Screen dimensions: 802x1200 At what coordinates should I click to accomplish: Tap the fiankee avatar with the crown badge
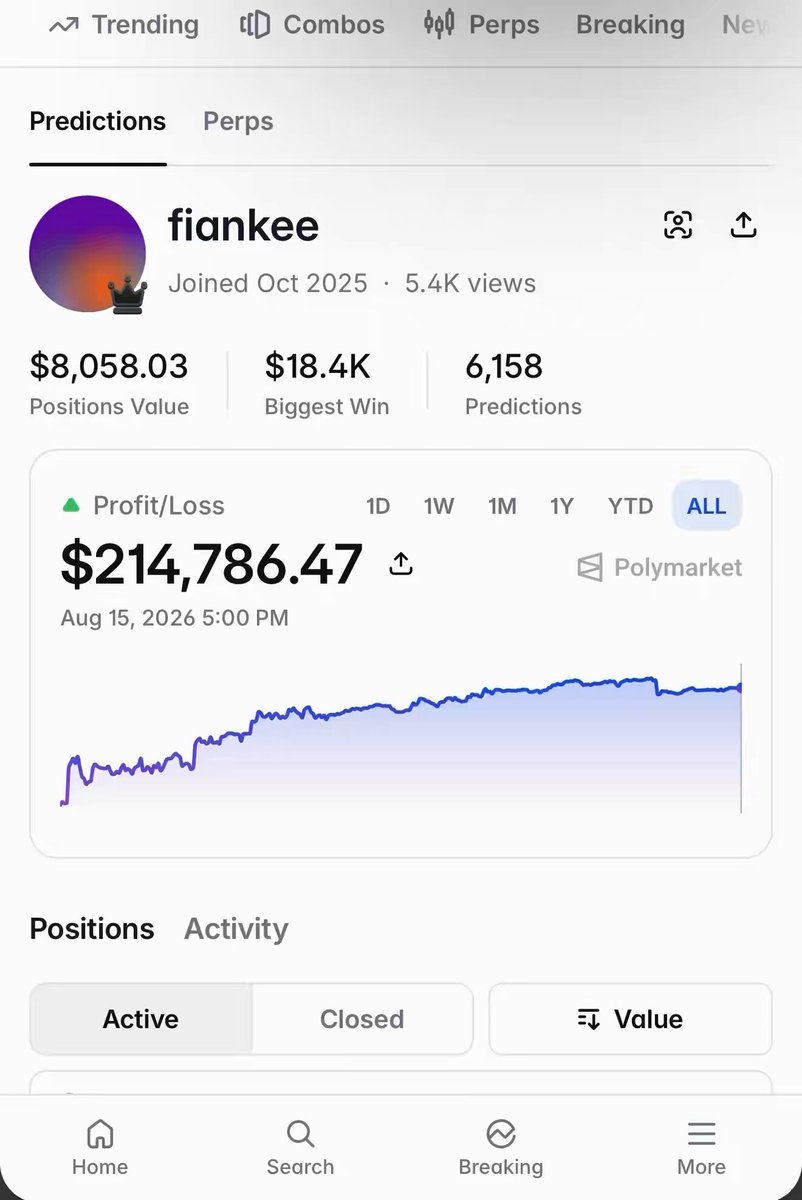point(88,254)
